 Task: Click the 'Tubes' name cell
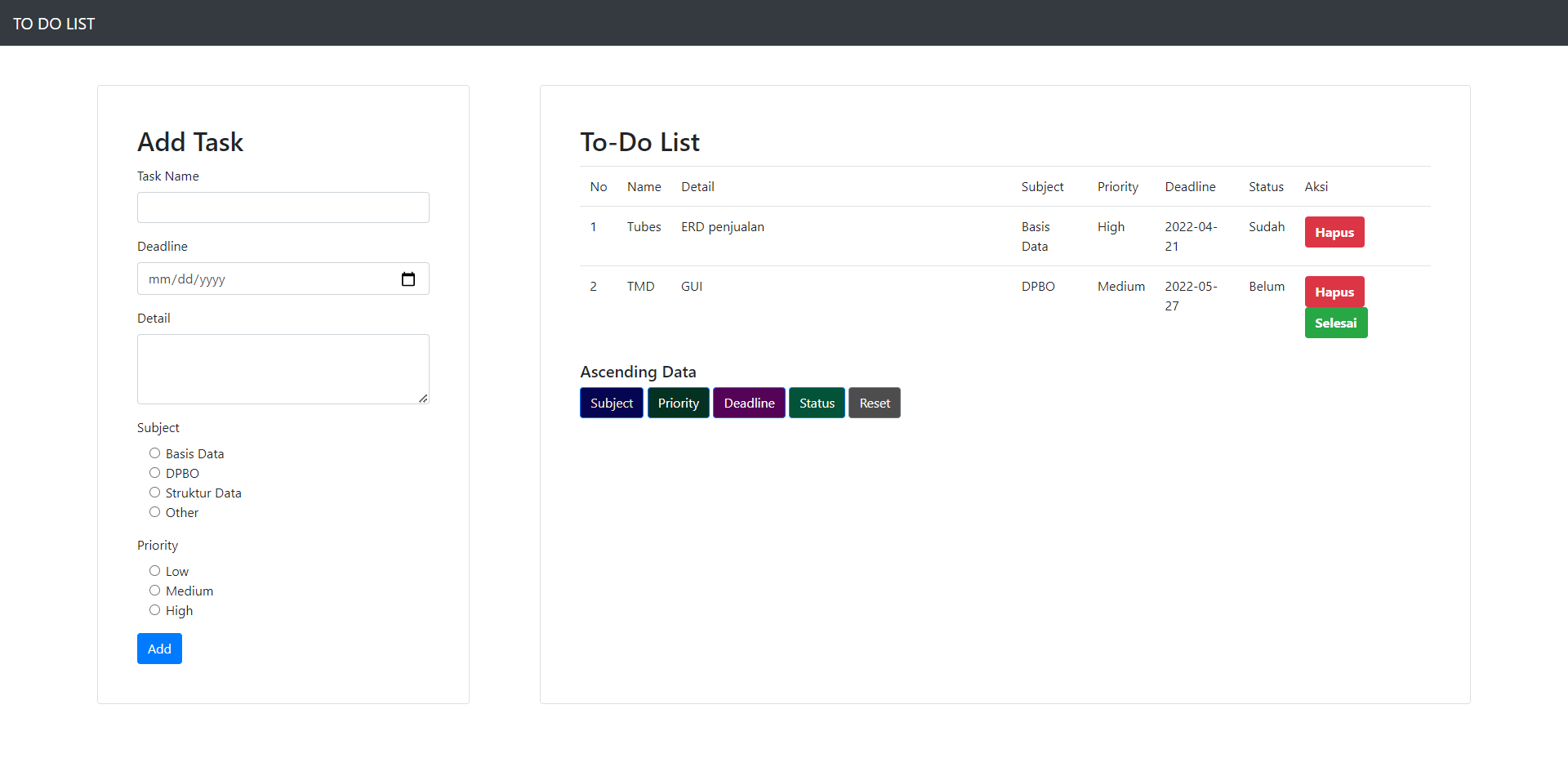644,227
